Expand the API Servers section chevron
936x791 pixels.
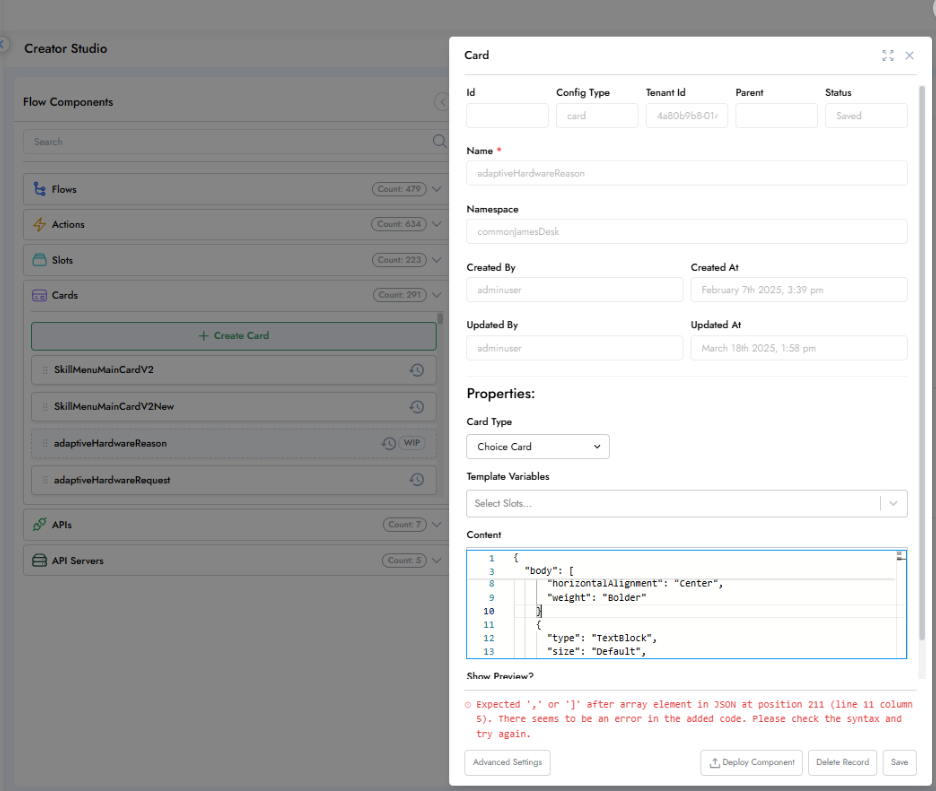point(436,561)
